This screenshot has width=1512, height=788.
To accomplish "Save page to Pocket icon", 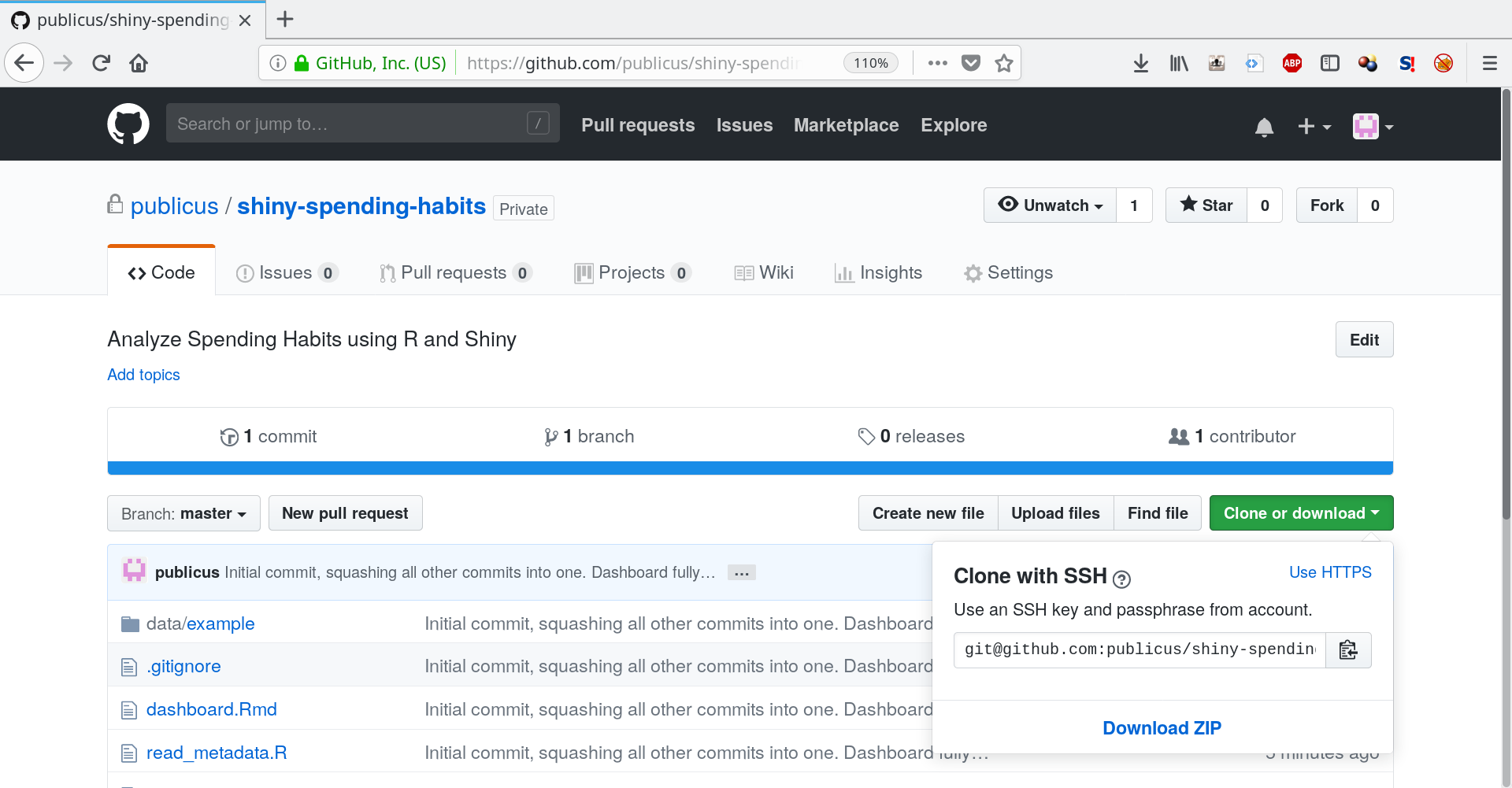I will [971, 63].
